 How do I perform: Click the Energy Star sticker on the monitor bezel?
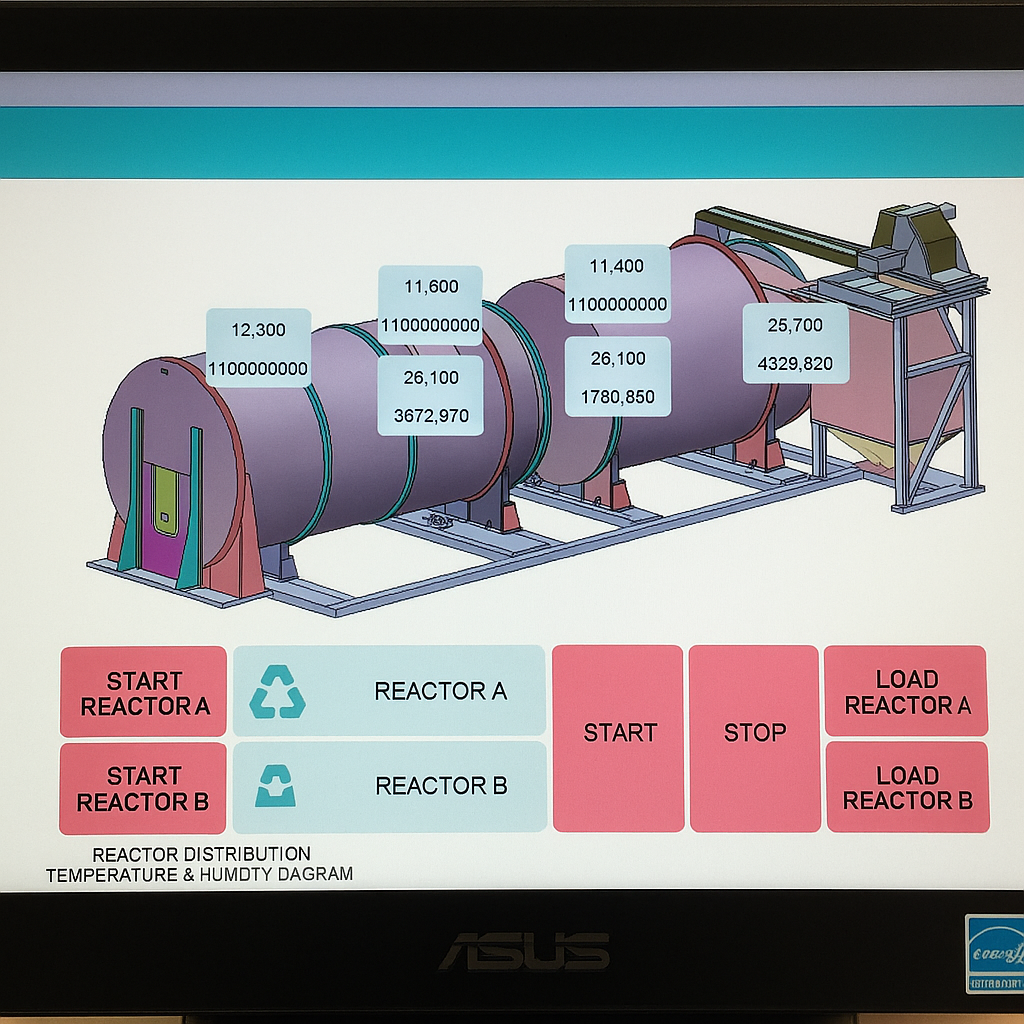[x=994, y=954]
